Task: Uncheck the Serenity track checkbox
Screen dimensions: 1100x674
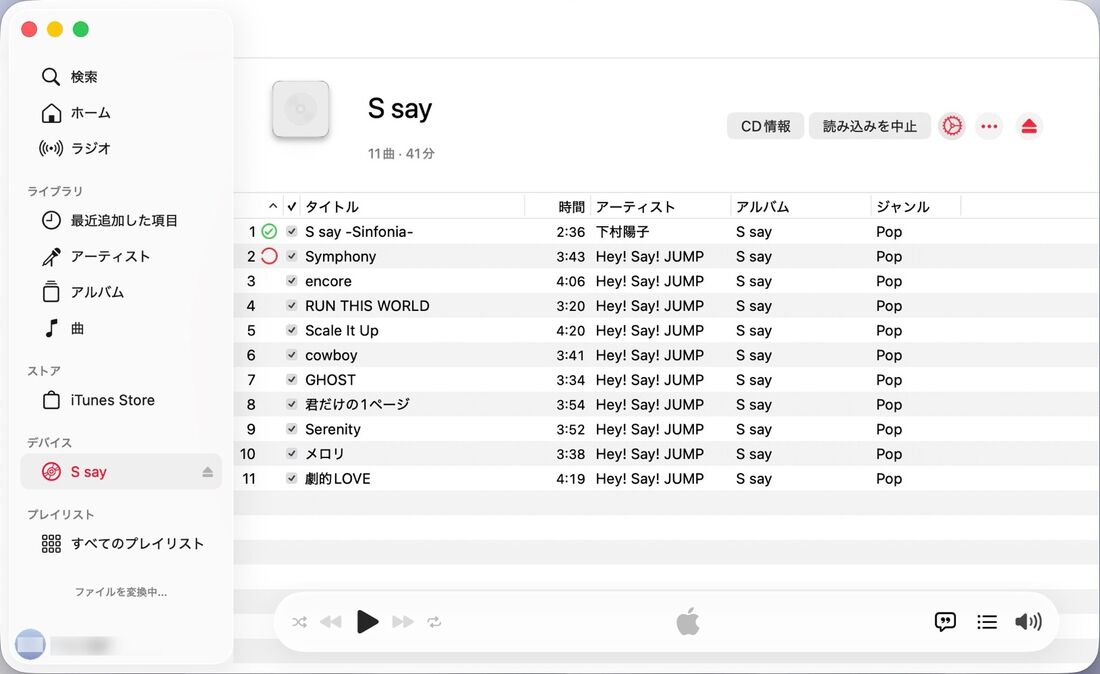Action: point(291,429)
